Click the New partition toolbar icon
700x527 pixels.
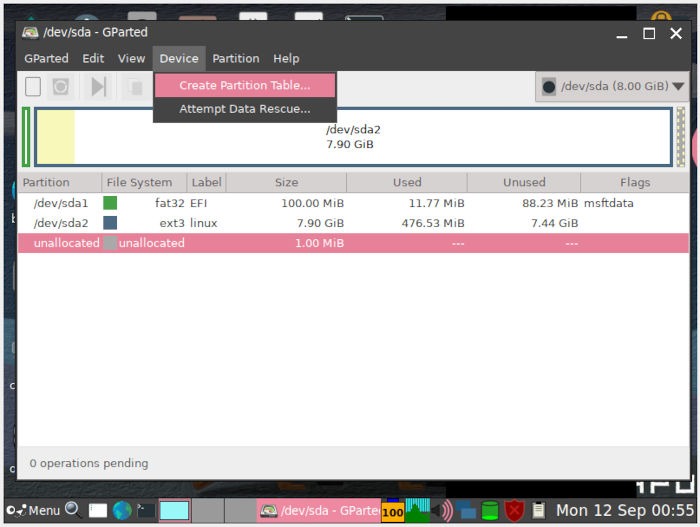coord(33,87)
